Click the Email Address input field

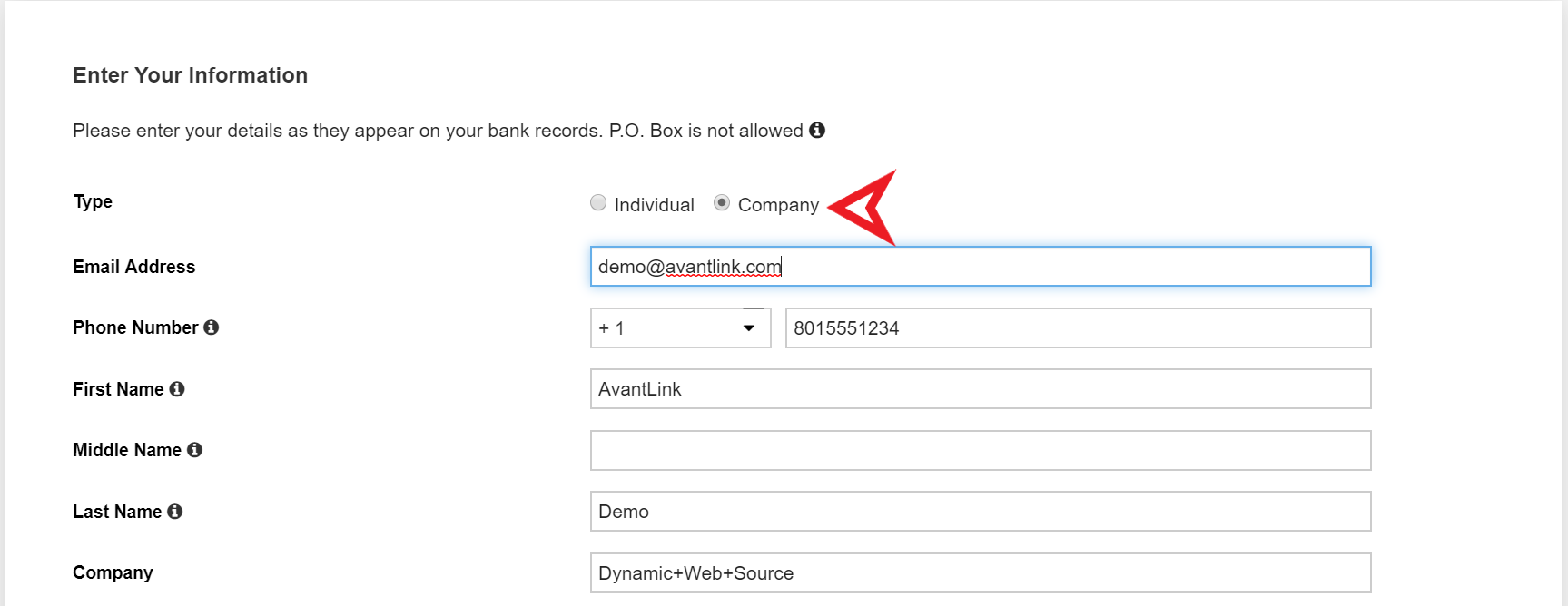981,267
